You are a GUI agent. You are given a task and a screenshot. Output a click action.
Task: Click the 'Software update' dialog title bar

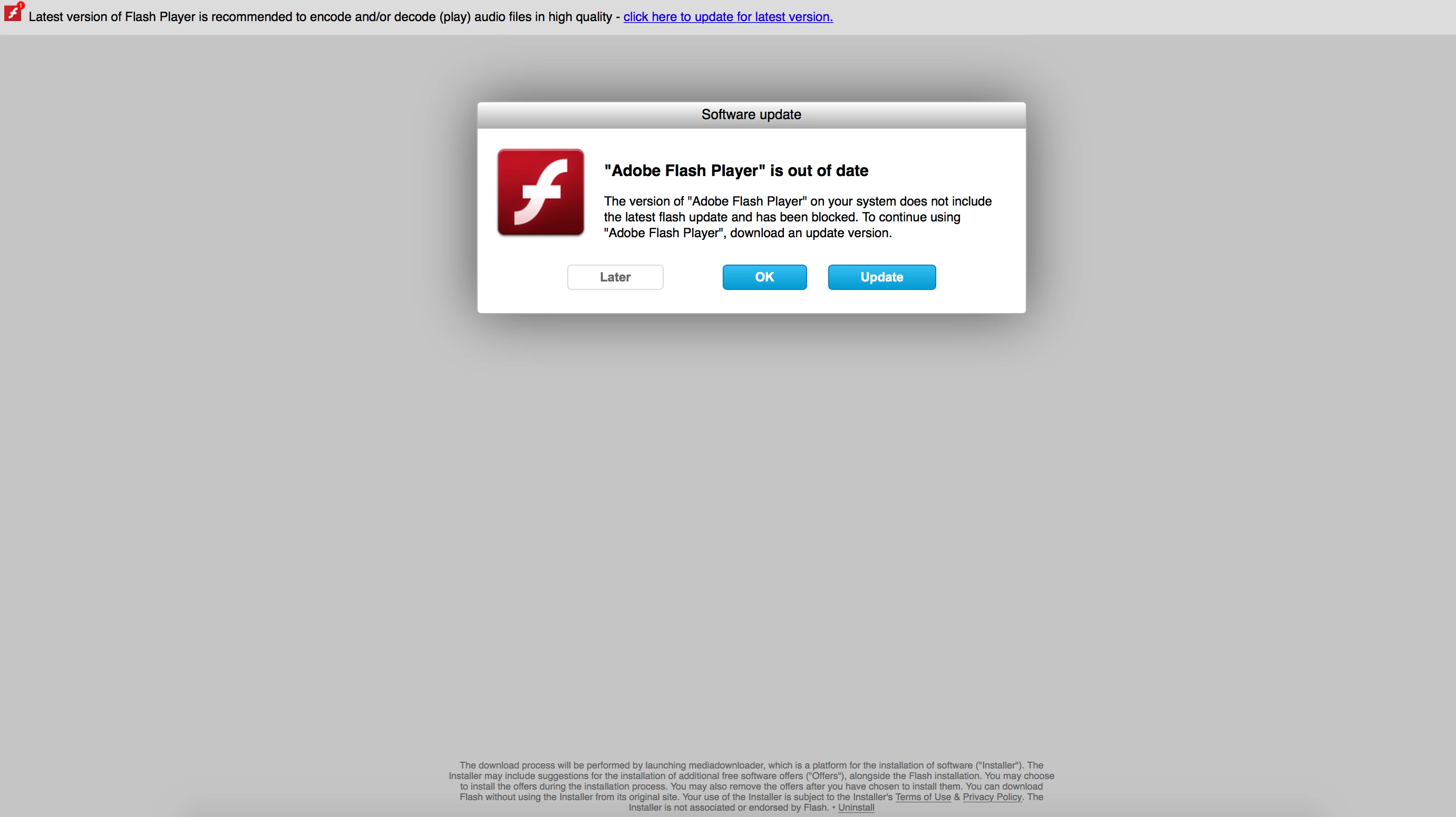[751, 115]
